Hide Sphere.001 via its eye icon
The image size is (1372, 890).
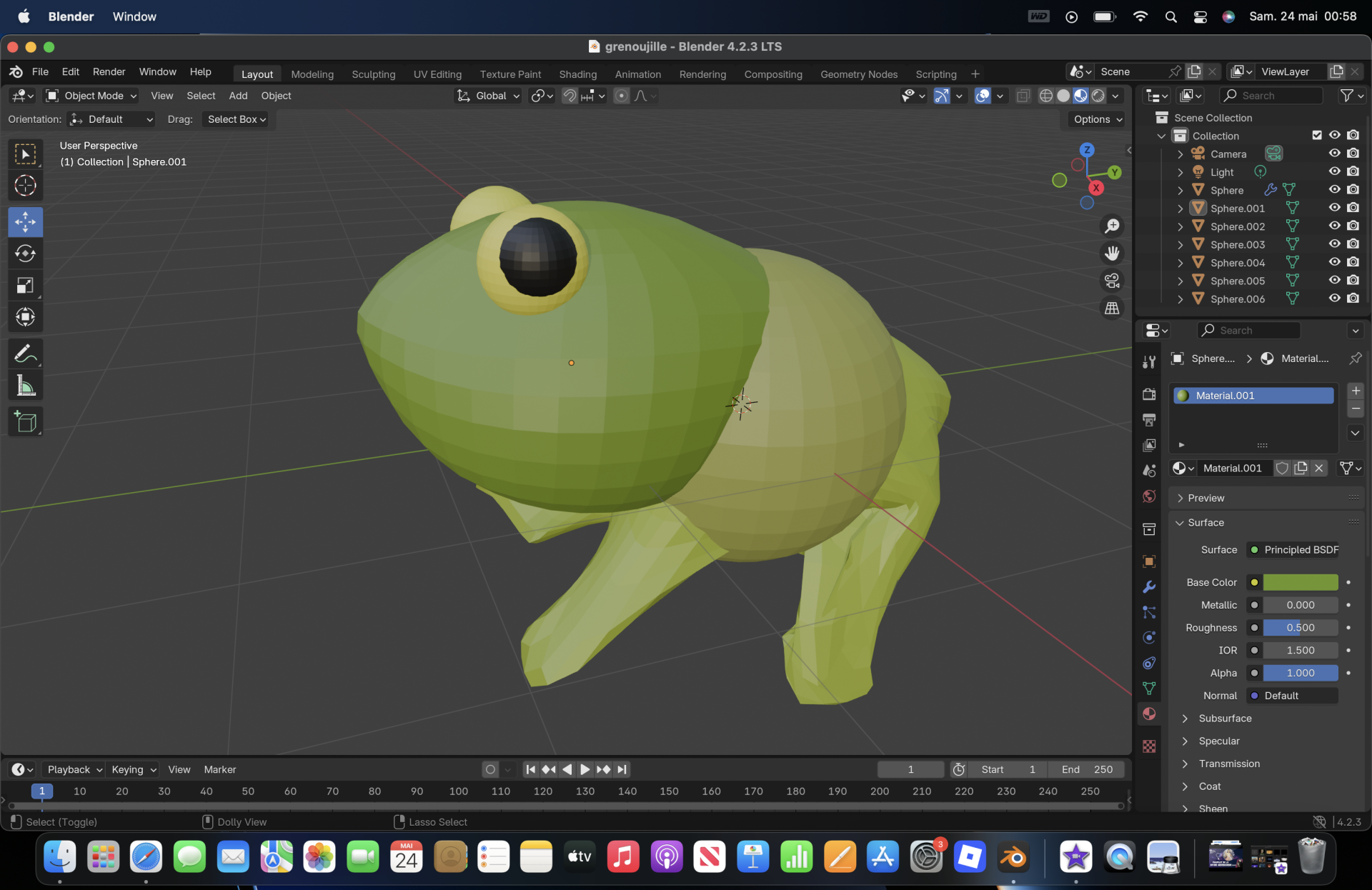[1334, 208]
